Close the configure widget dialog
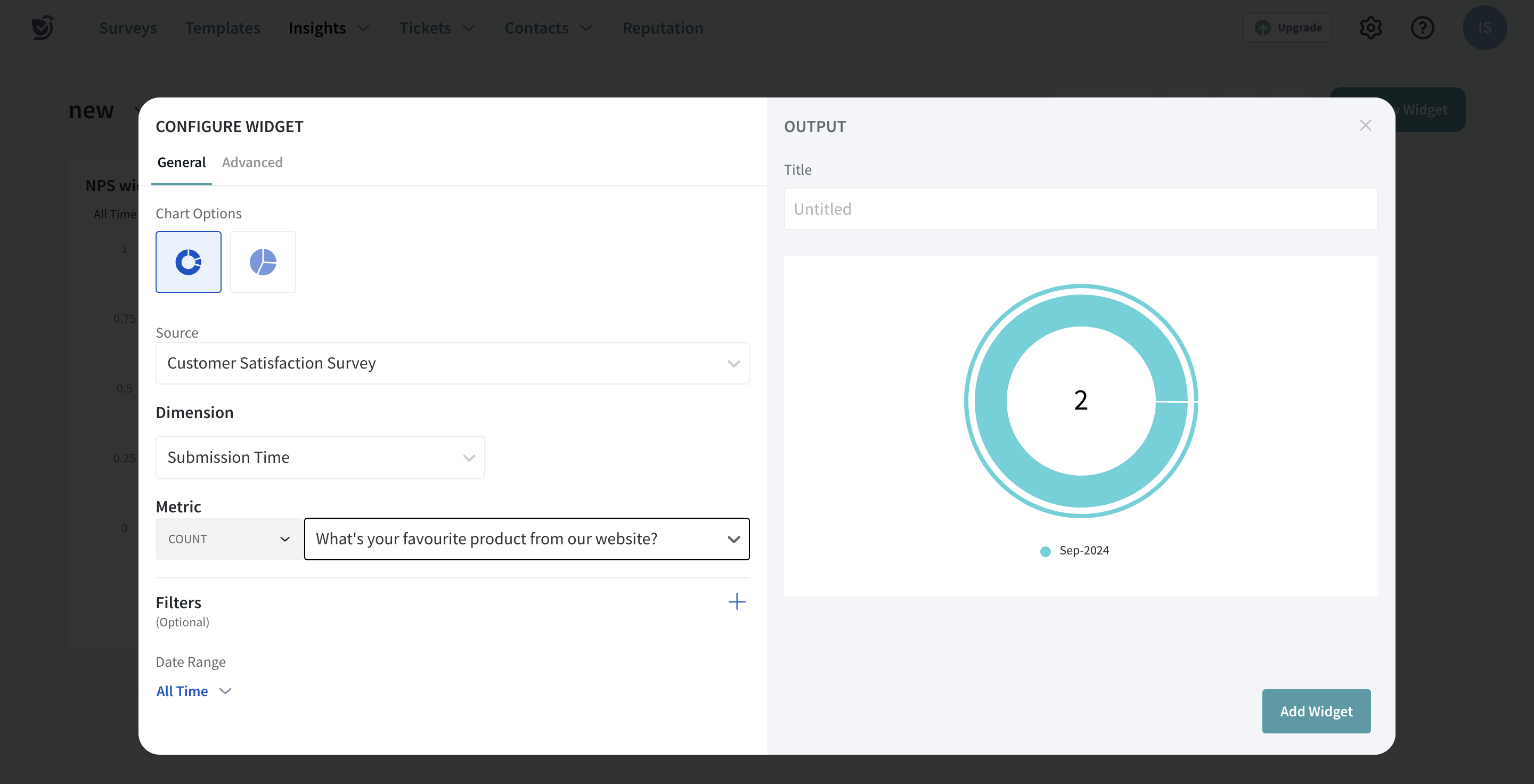1534x784 pixels. click(x=1366, y=125)
